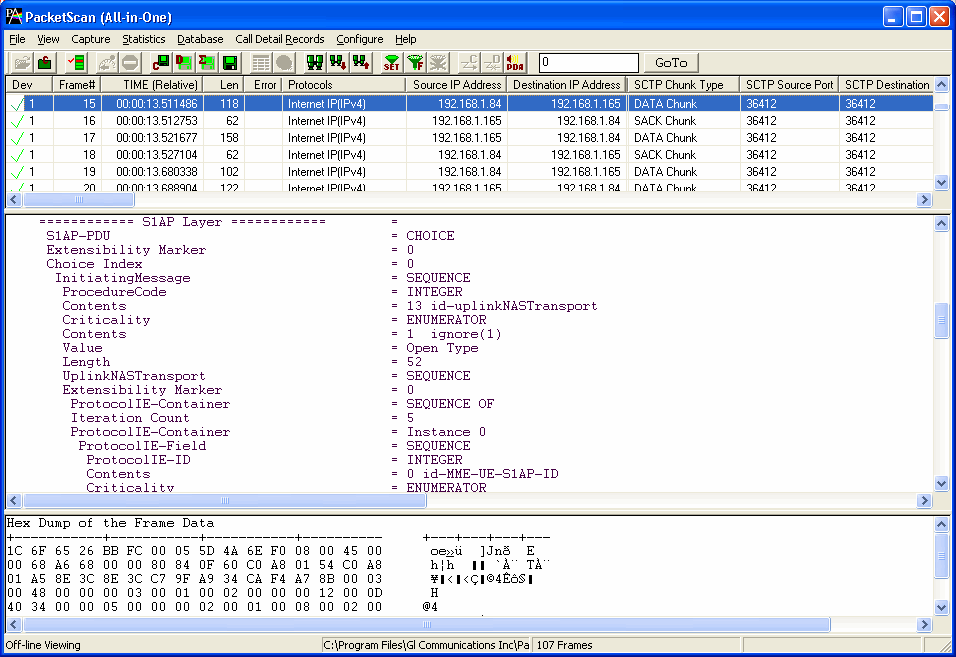956x657 pixels.
Task: Click binoculars find next down-arrow icon
Action: (x=338, y=63)
